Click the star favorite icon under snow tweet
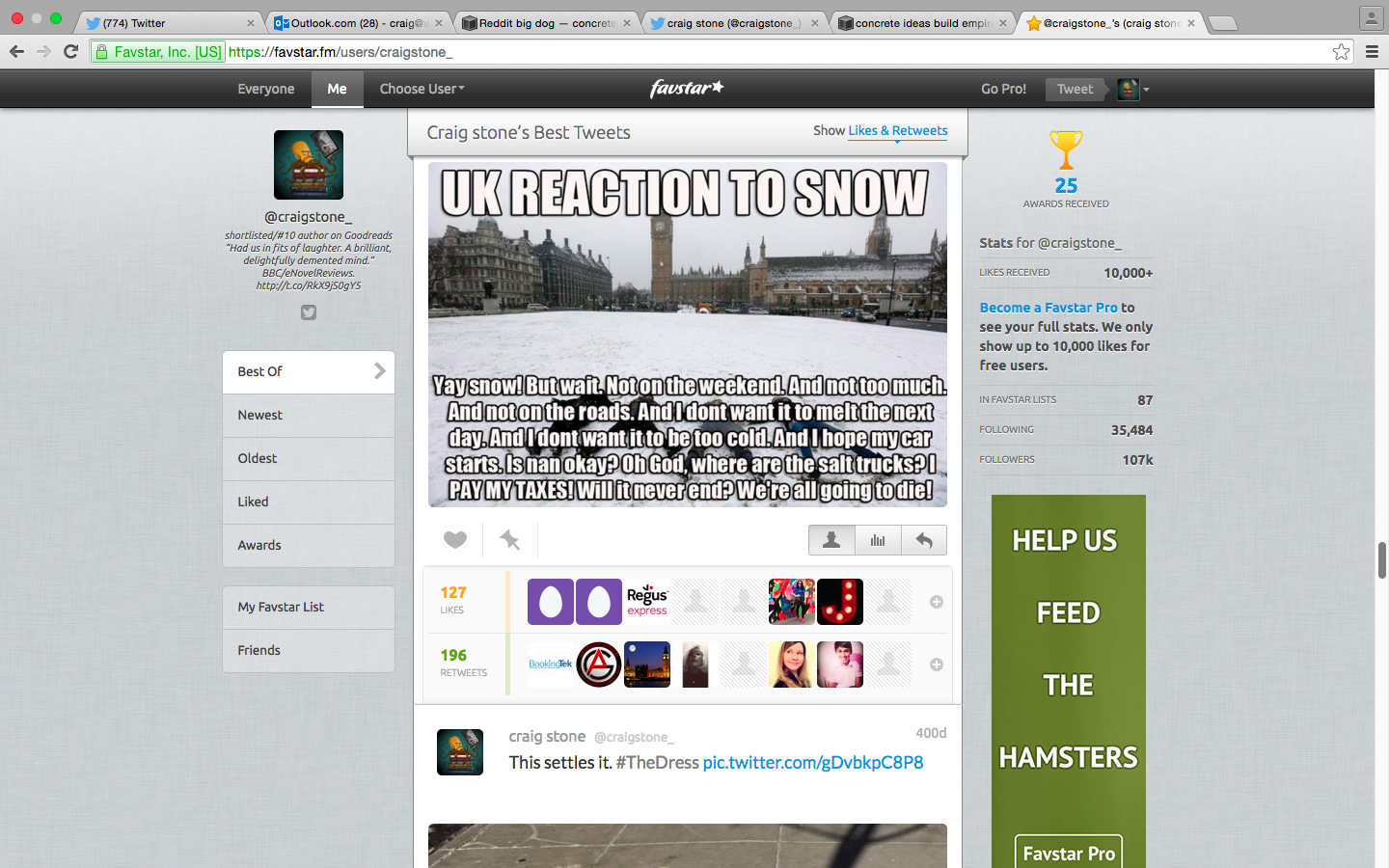1389x868 pixels. [x=509, y=540]
